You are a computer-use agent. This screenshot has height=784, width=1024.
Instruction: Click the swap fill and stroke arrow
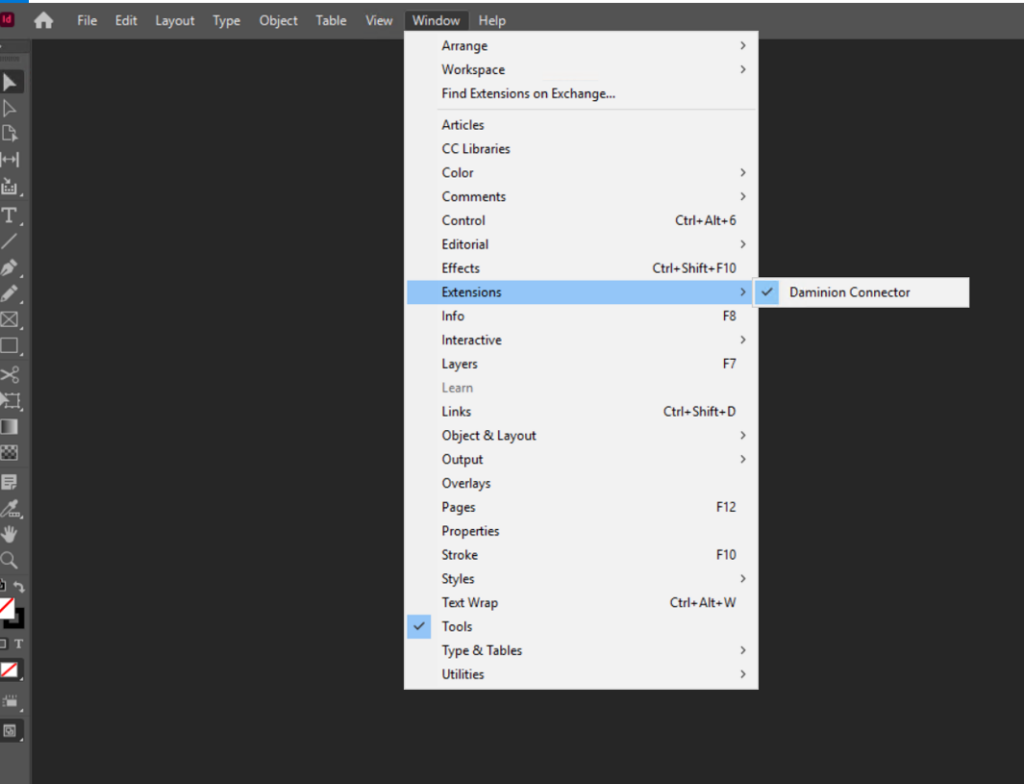coord(19,588)
